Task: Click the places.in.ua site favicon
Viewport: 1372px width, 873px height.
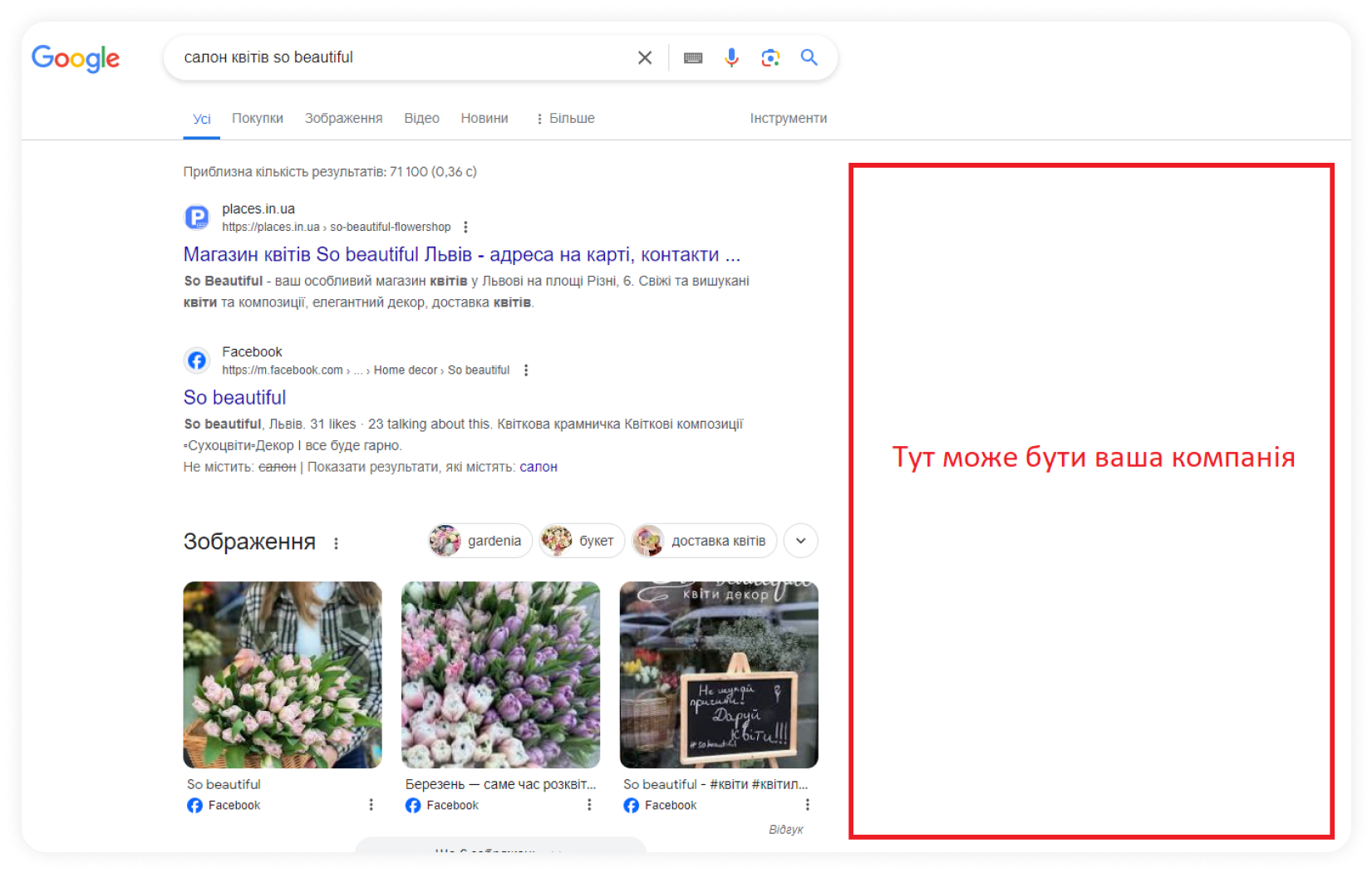Action: point(197,218)
